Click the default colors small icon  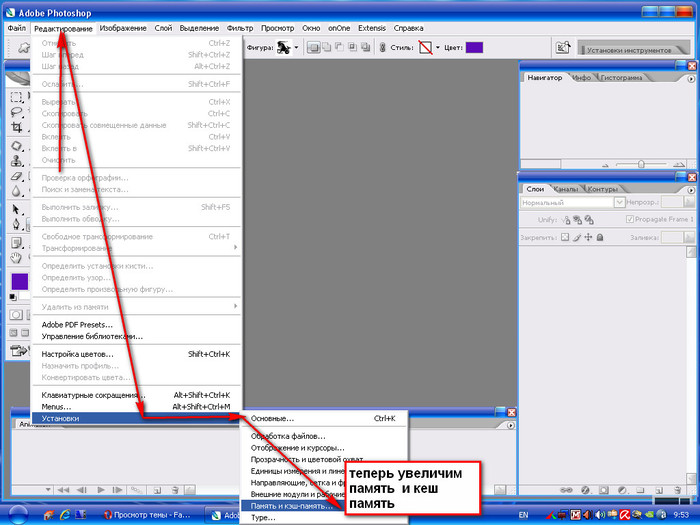tap(13, 297)
